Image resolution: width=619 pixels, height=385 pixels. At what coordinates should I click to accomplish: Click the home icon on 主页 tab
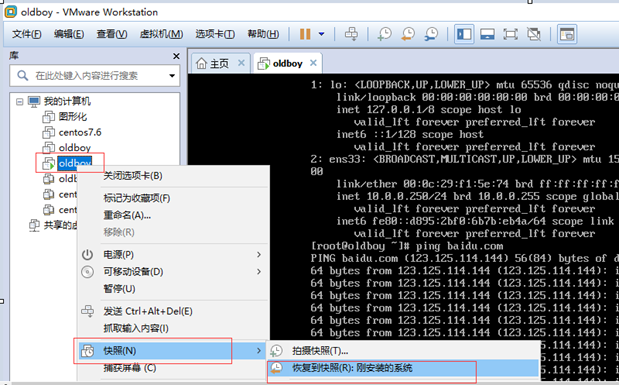coord(201,63)
